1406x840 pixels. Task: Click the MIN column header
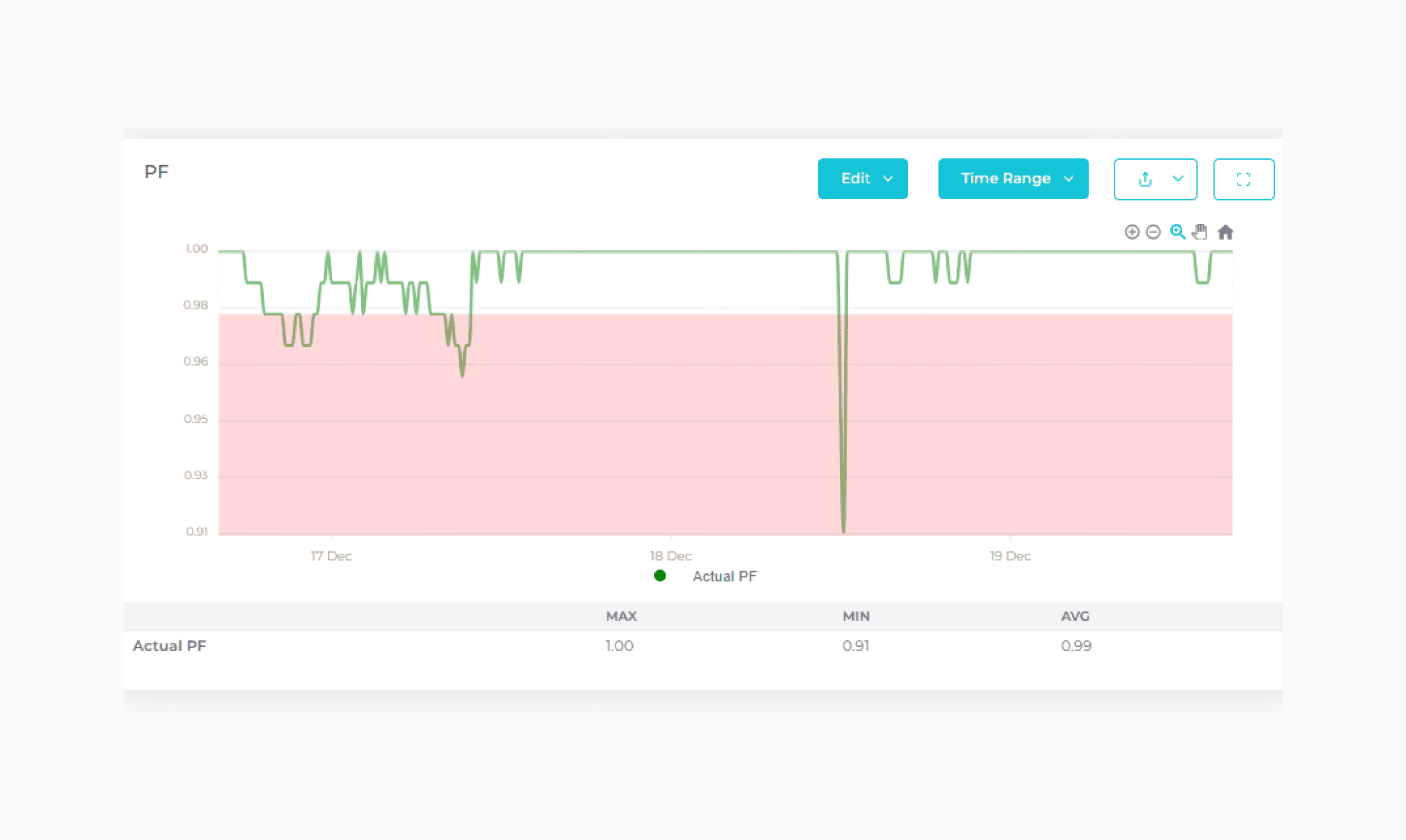[x=855, y=616]
